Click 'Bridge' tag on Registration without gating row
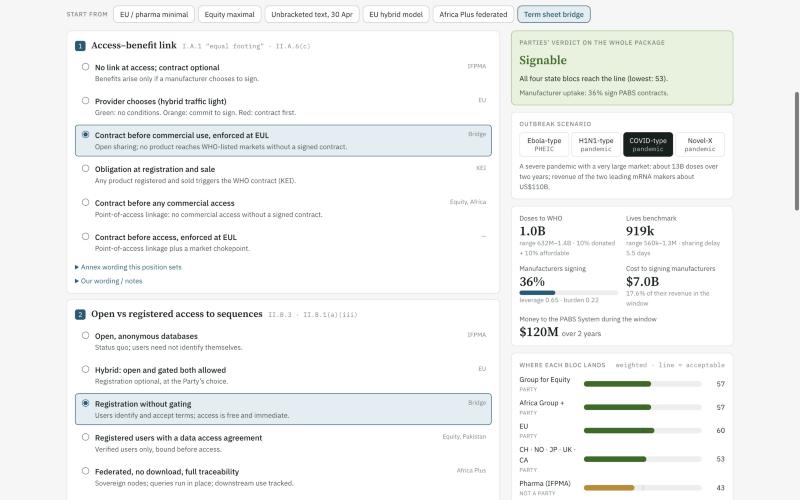This screenshot has height=500, width=800. coord(477,403)
